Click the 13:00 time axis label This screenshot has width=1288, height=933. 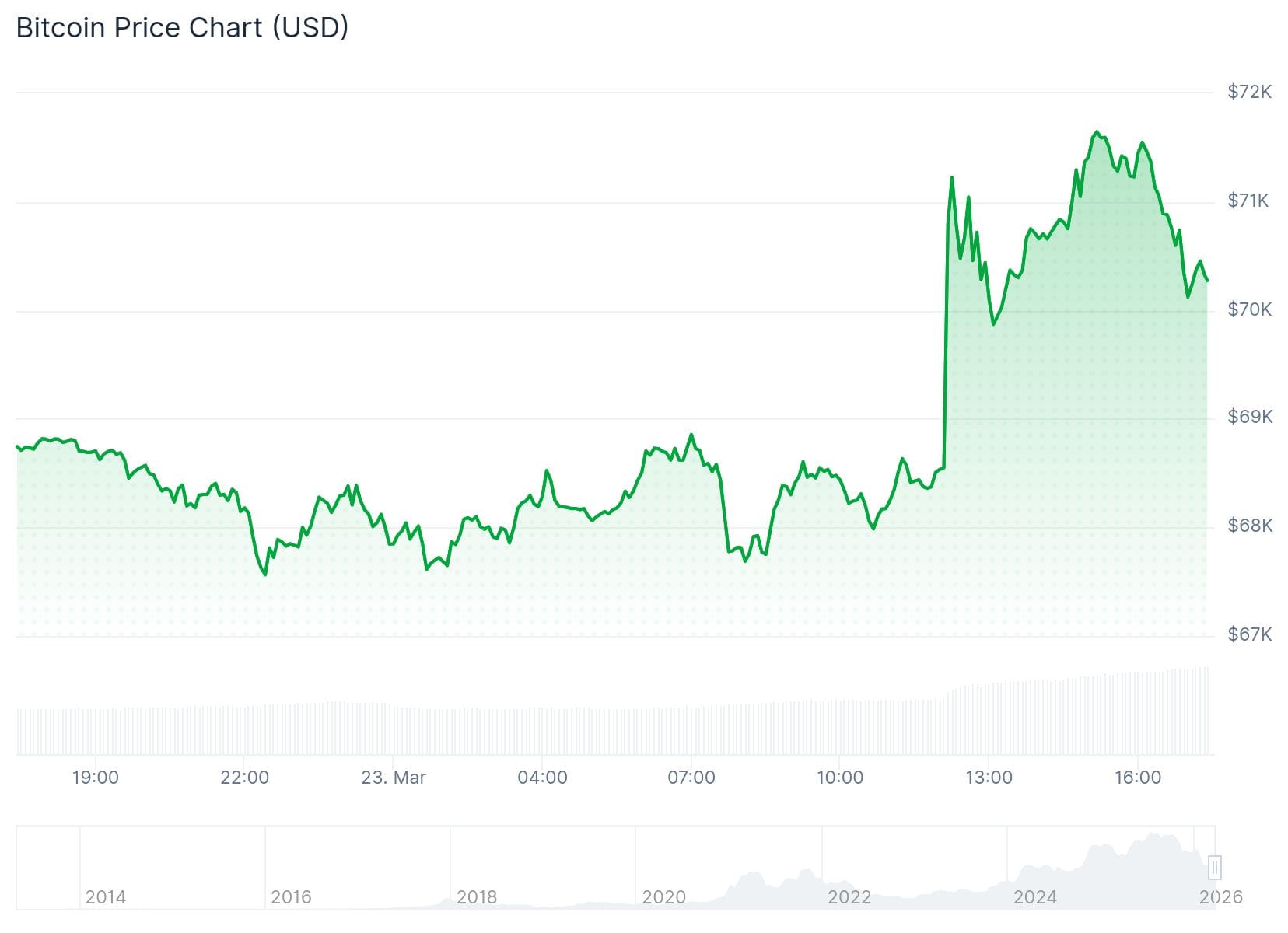989,777
